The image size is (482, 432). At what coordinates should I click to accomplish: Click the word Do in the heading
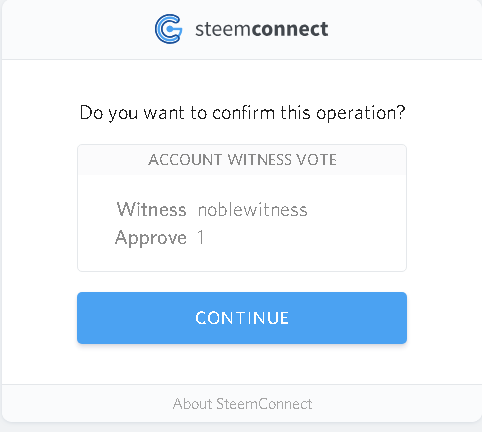(x=91, y=112)
